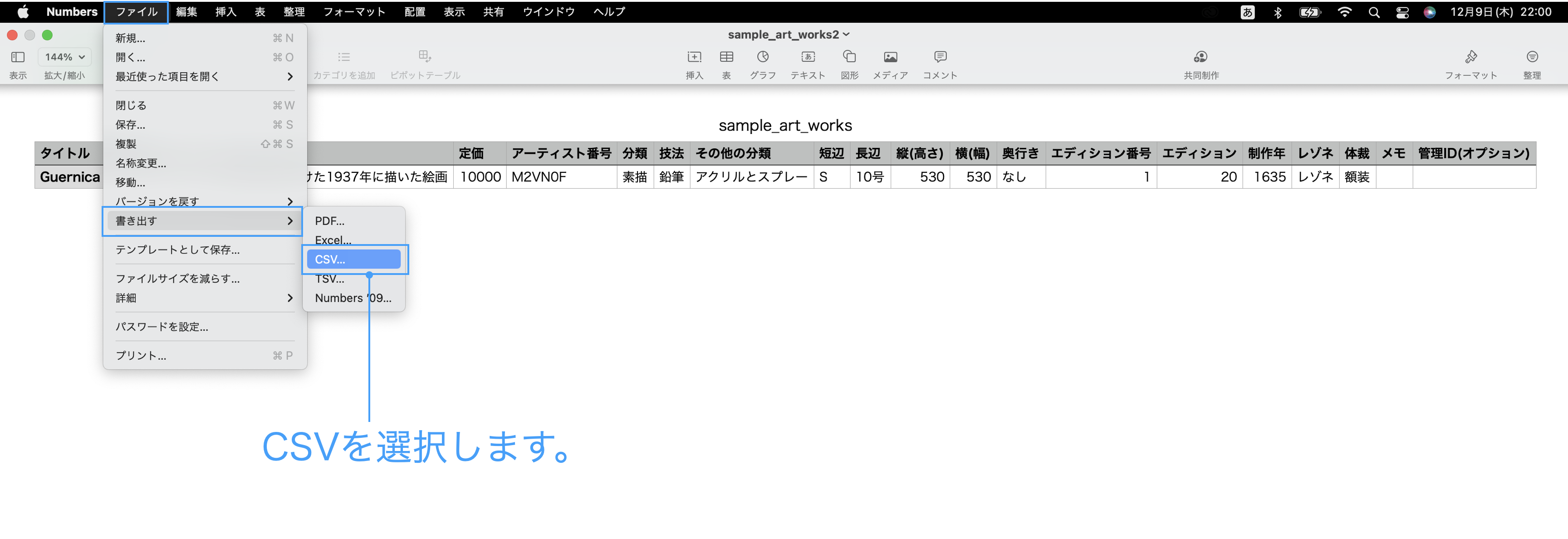Click the Japanese input source icon
The image size is (1568, 539).
[x=1248, y=12]
